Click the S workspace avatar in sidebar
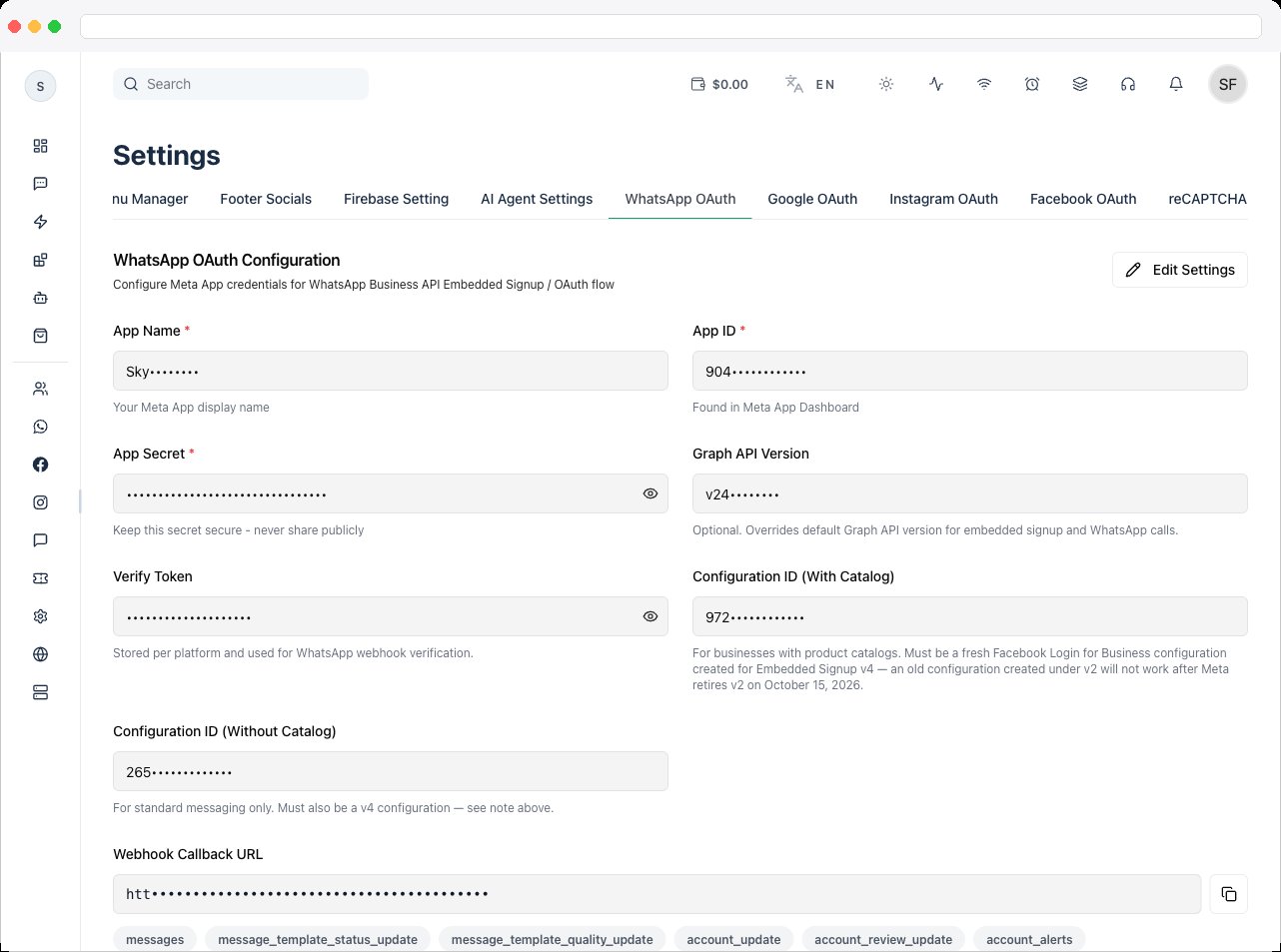This screenshot has width=1281, height=952. coord(40,86)
